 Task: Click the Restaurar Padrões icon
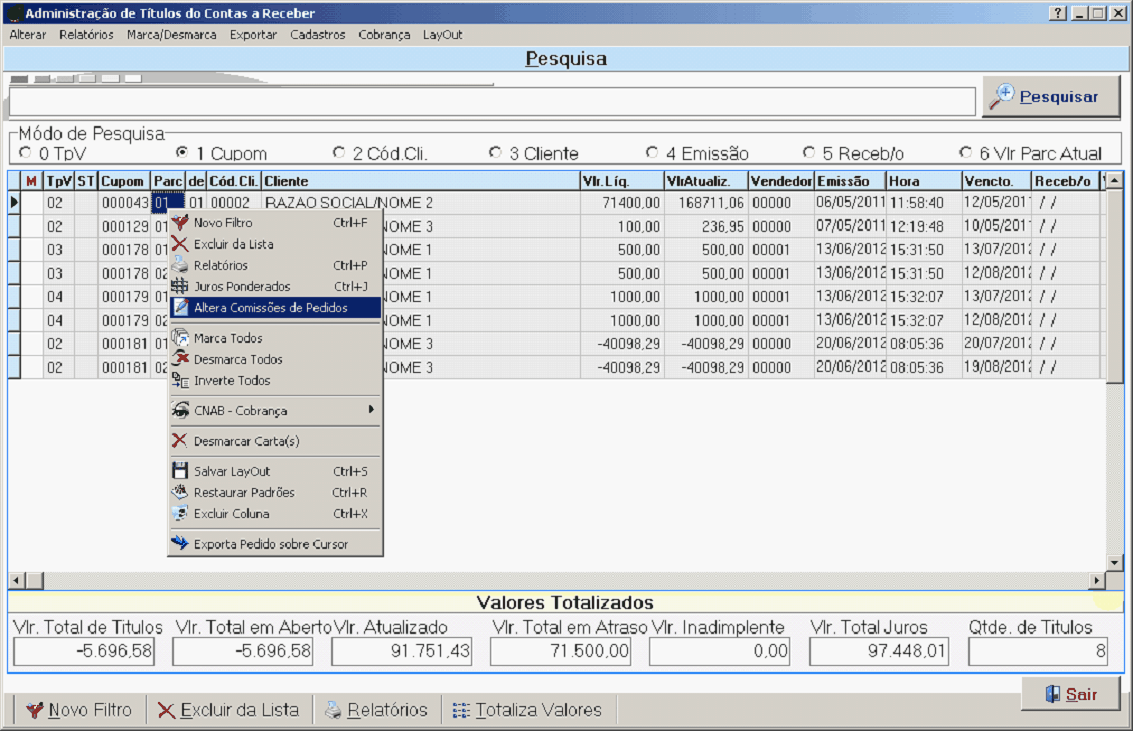click(x=180, y=492)
